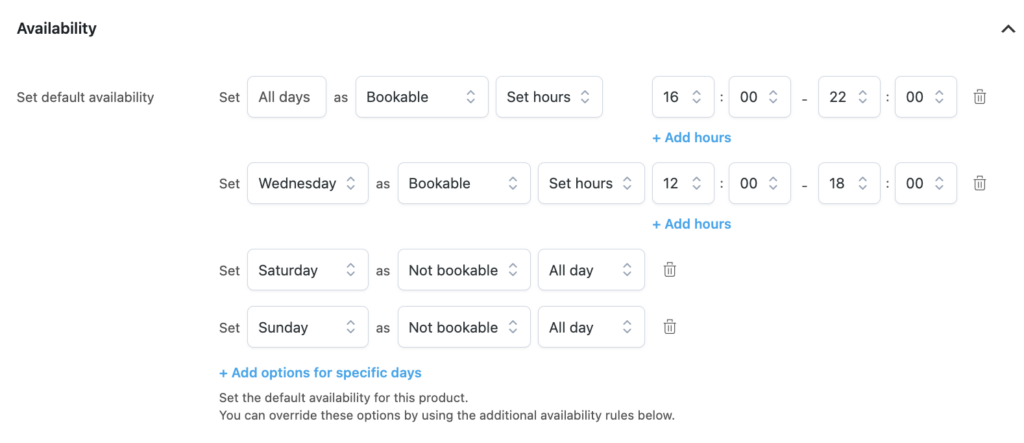Add hours under All days rule
The width and height of the screenshot is (1024, 443).
(692, 138)
